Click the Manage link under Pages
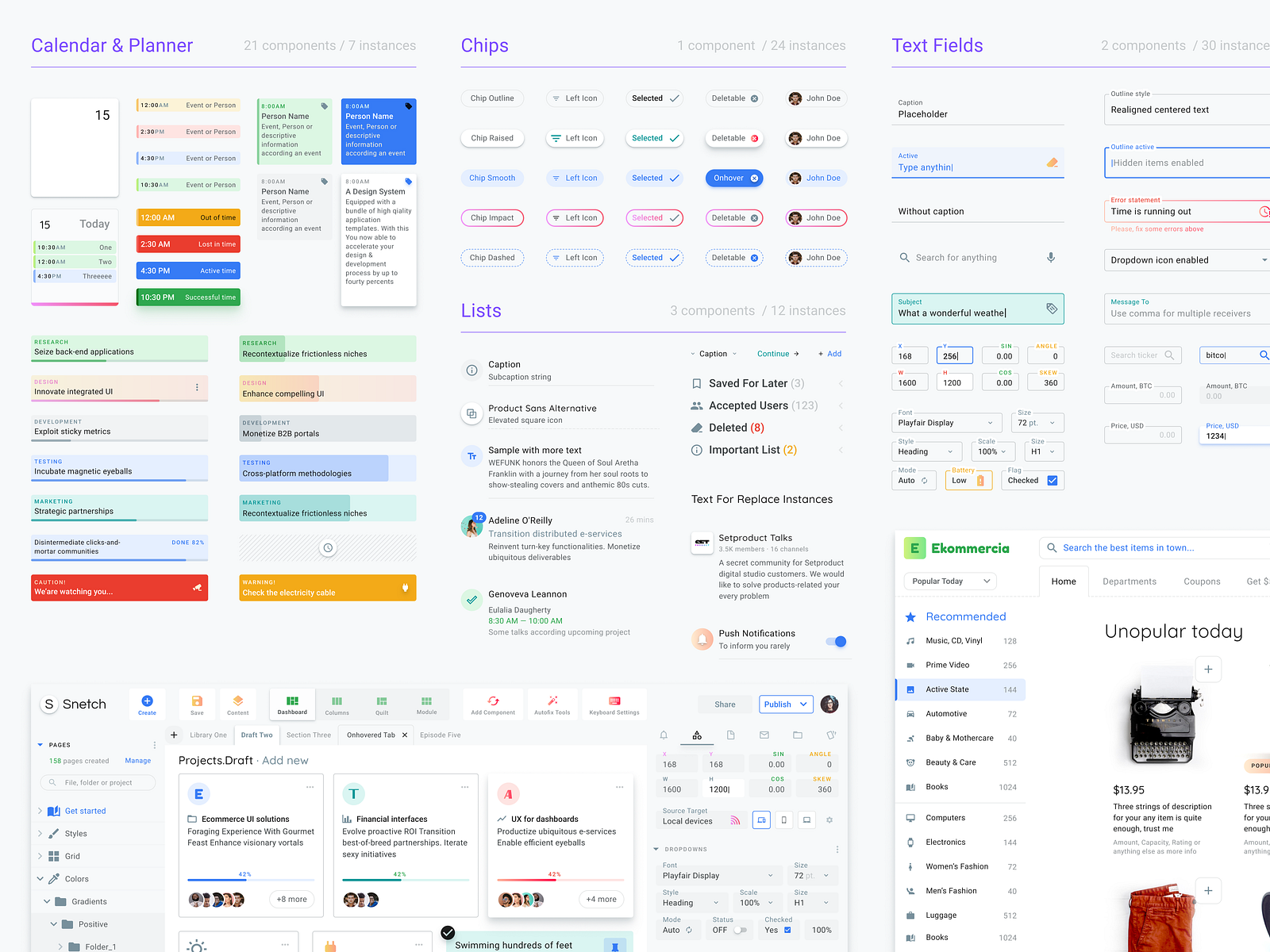 137,760
